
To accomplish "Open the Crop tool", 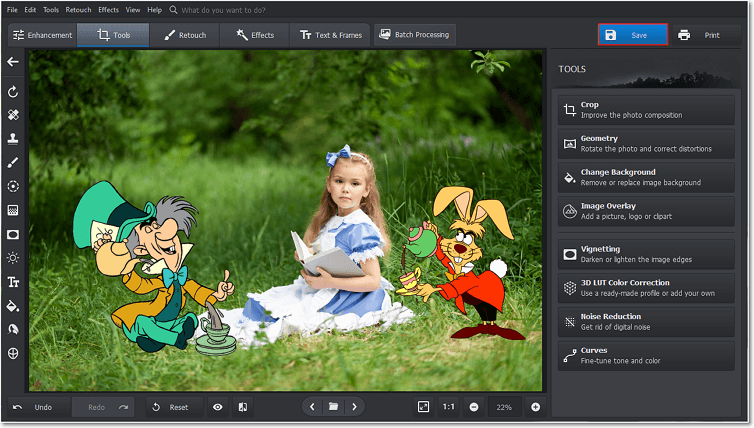I will pos(646,110).
